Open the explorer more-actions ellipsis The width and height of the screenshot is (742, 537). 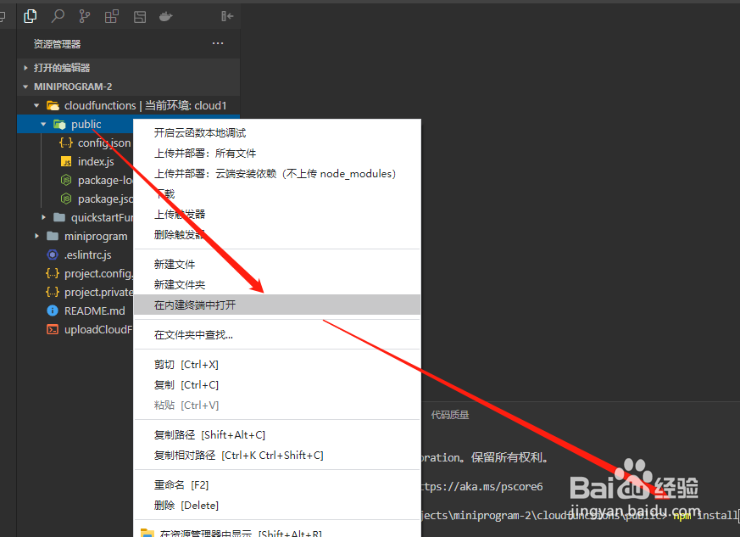[x=218, y=43]
